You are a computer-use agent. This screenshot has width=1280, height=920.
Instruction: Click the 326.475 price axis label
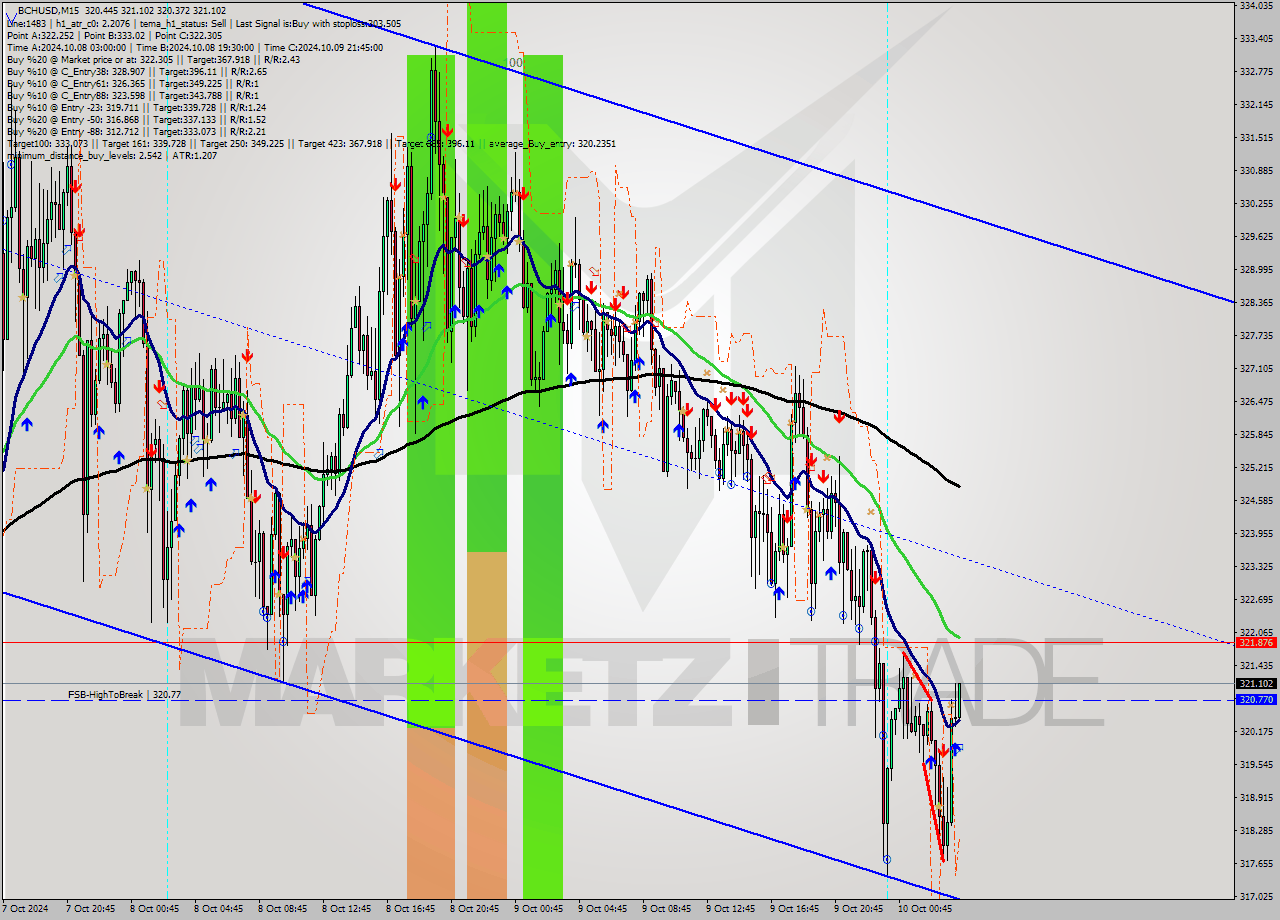click(x=1256, y=402)
